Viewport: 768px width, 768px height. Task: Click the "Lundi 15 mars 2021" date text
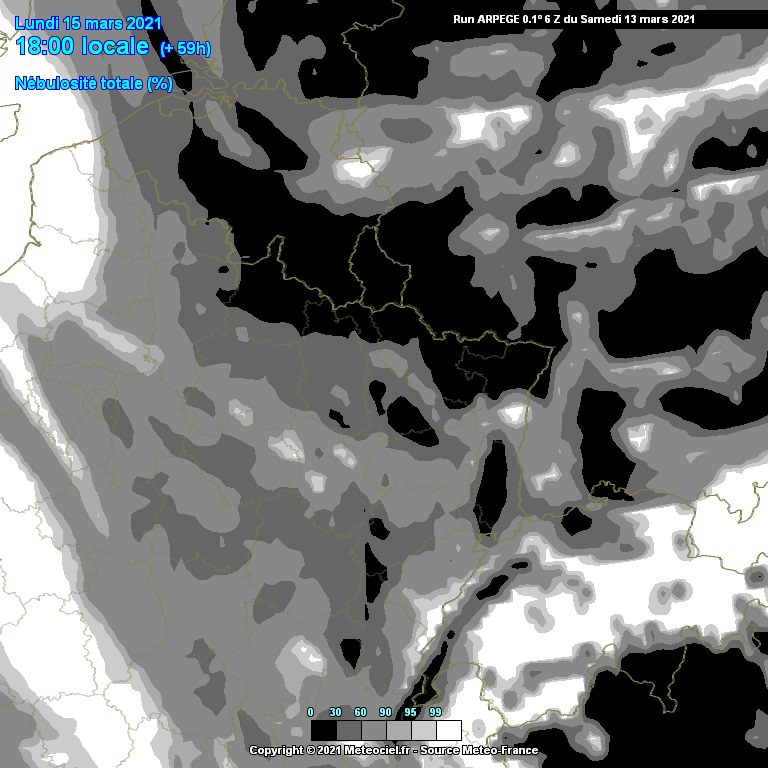pyautogui.click(x=88, y=23)
